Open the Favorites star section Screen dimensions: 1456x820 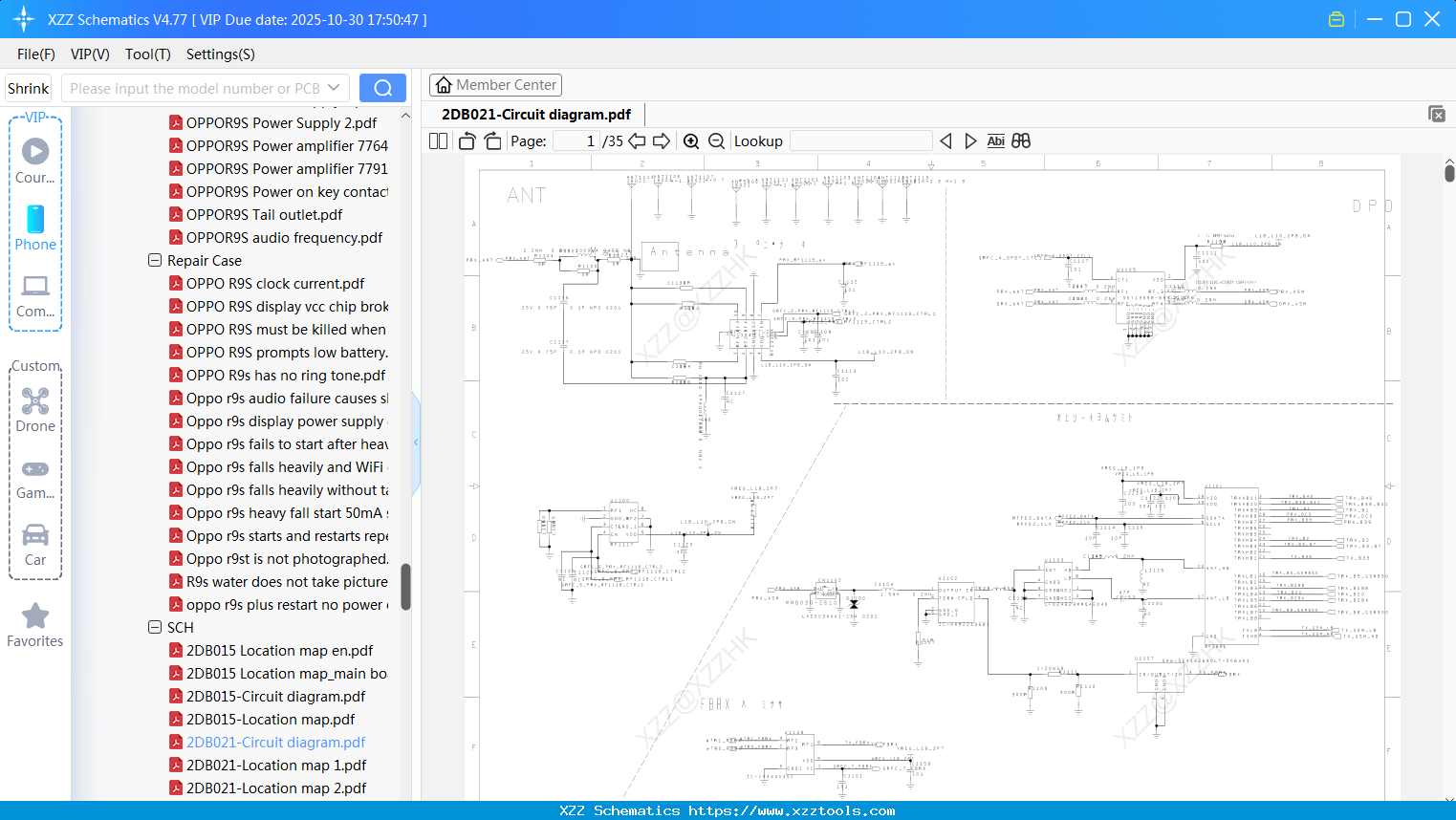(35, 625)
